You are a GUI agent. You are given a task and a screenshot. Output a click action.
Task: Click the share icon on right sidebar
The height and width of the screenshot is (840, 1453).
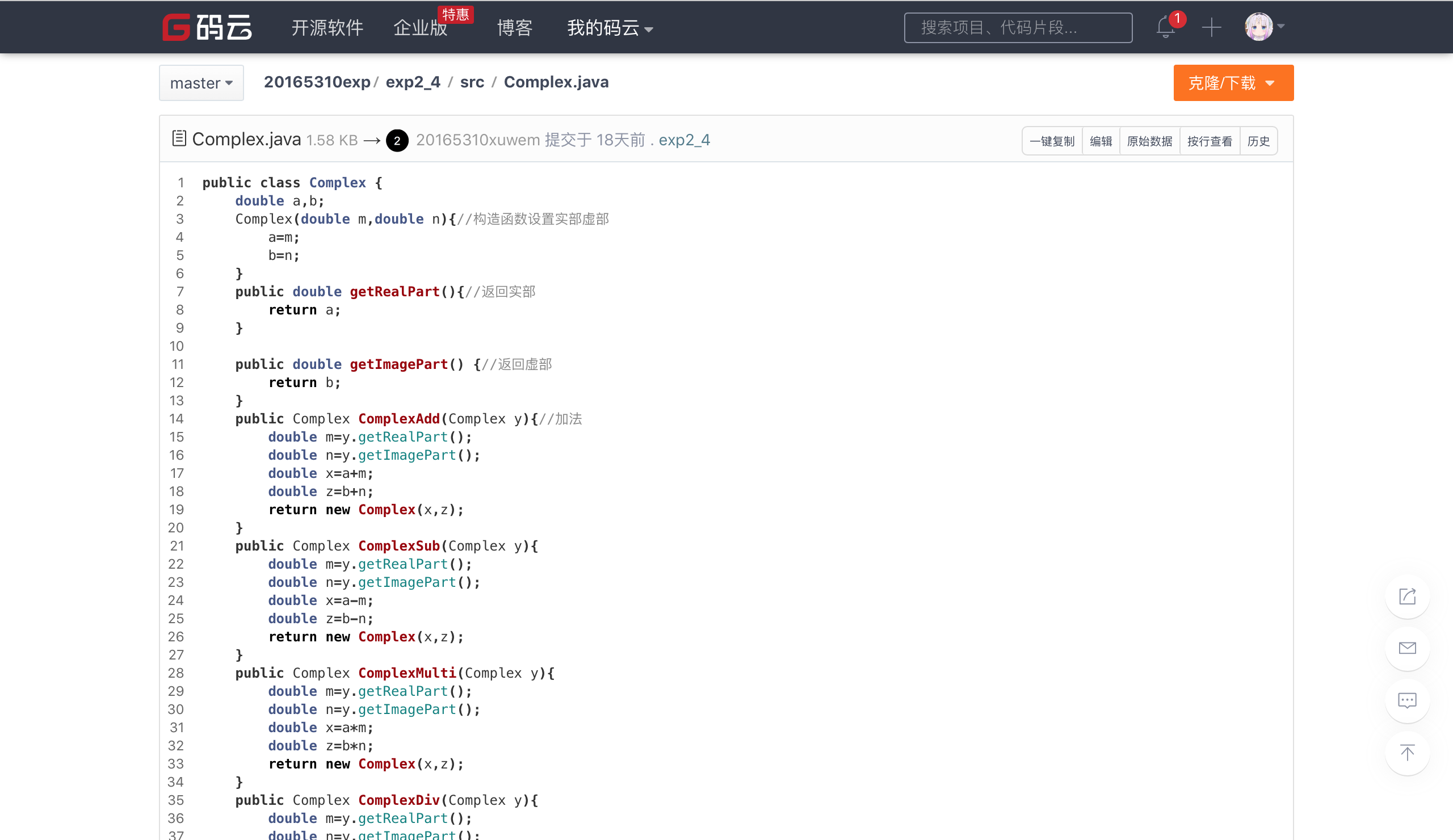(x=1407, y=596)
